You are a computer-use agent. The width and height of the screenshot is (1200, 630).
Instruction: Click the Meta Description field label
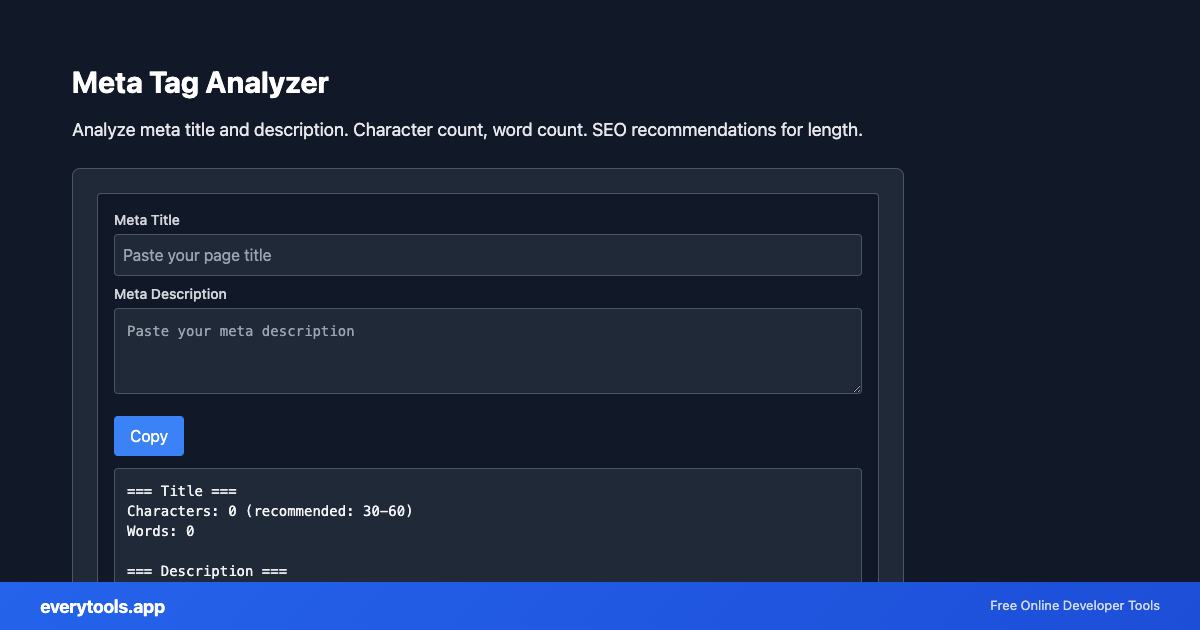(x=170, y=294)
